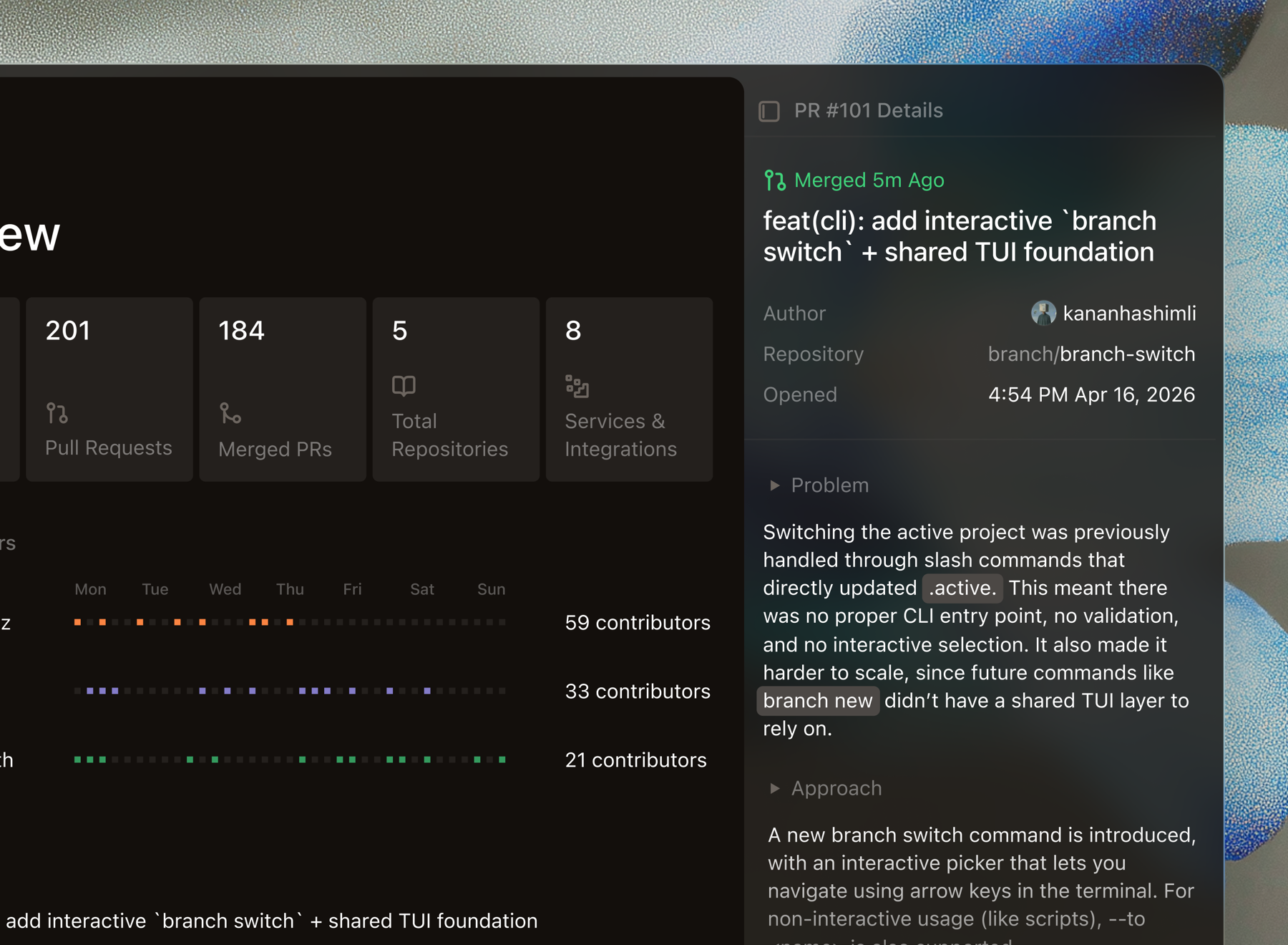The width and height of the screenshot is (1288, 945).
Task: Open the branch/branch-switch repository link
Action: click(1091, 354)
